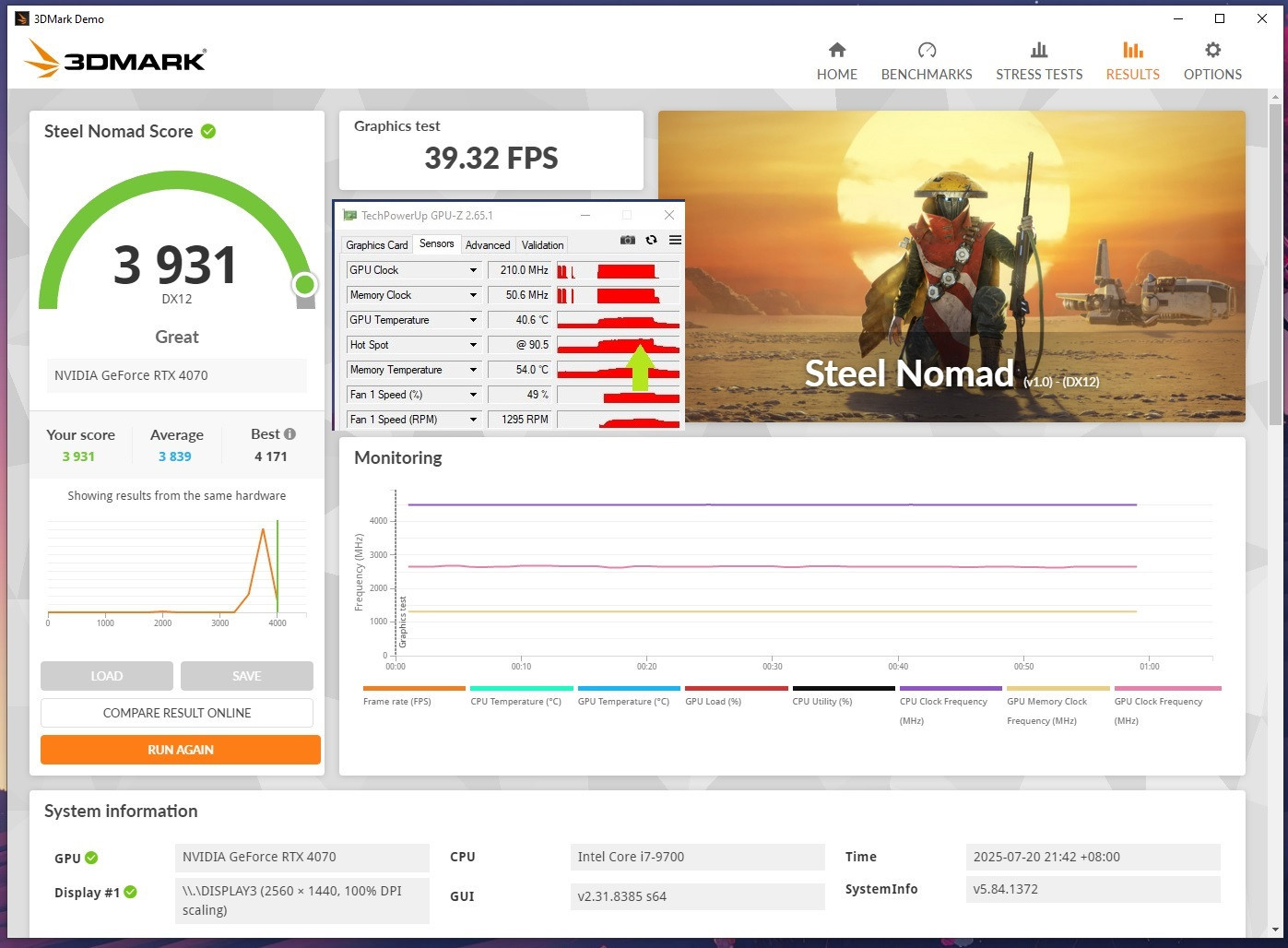The image size is (1288, 948).
Task: Click the green check next to GPU
Action: click(x=91, y=858)
